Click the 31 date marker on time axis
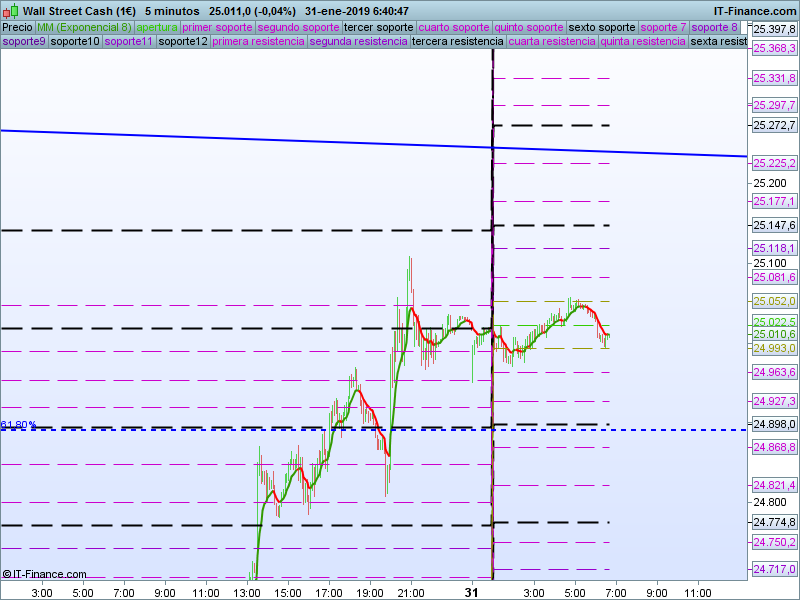The image size is (800, 600). [x=471, y=592]
